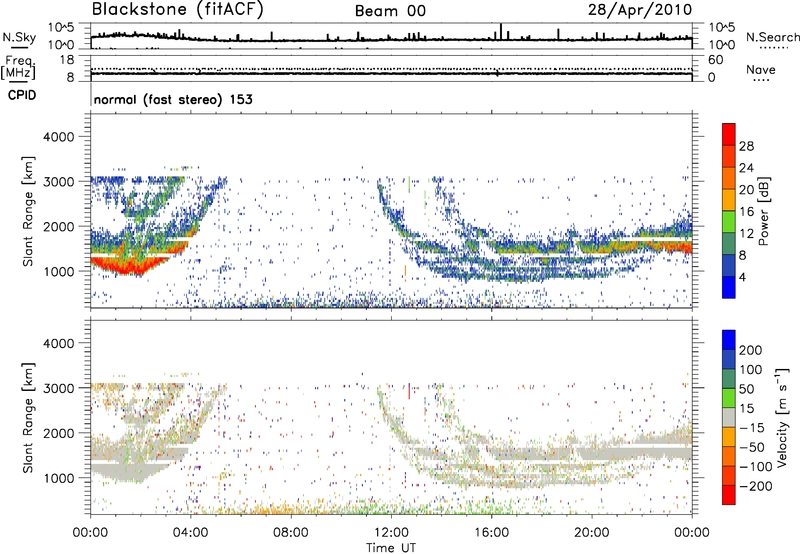The height and width of the screenshot is (554, 800).
Task: Click the 'Power [dB]' color bar label
Action: tap(763, 211)
